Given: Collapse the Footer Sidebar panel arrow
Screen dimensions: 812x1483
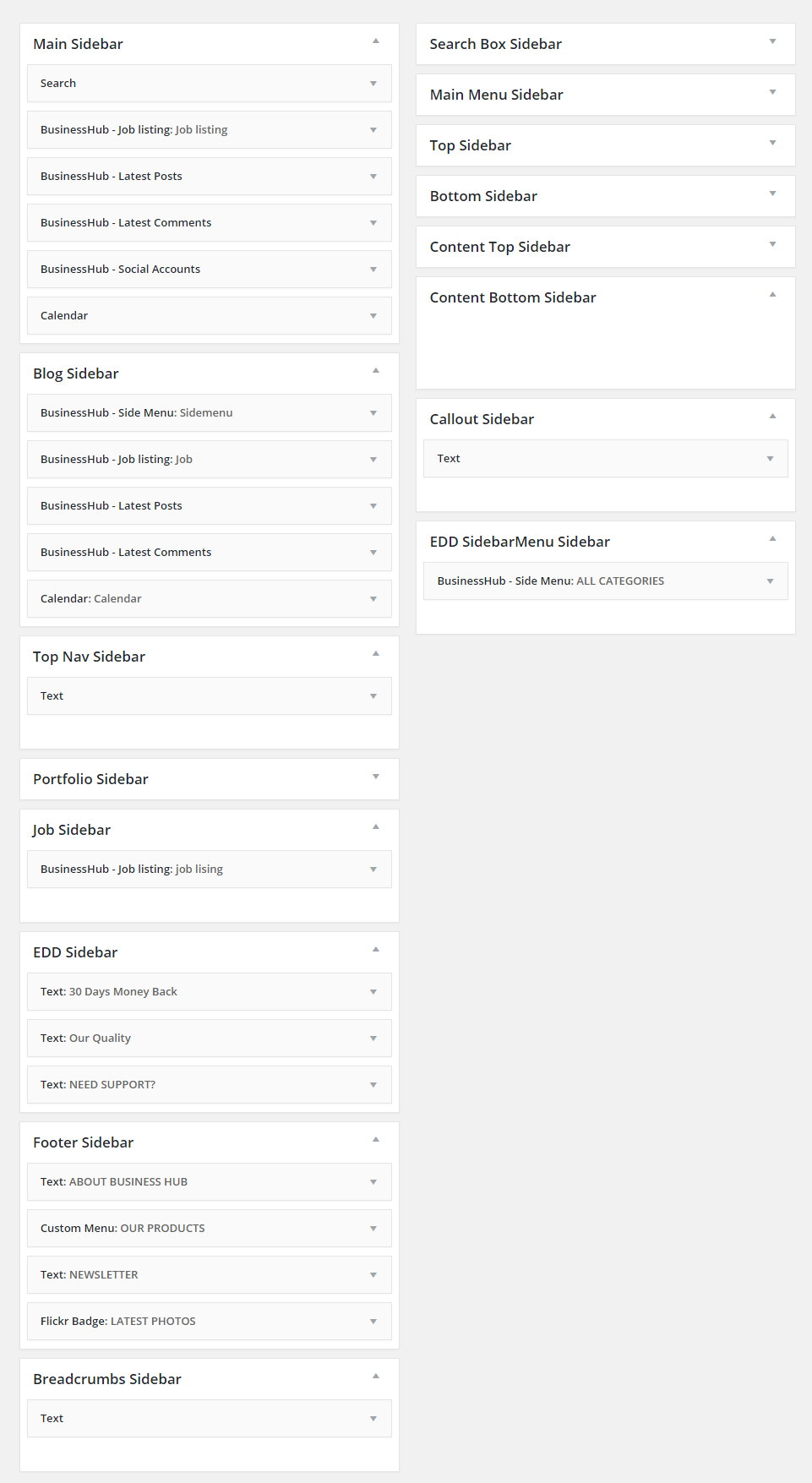Looking at the screenshot, I should [376, 1140].
